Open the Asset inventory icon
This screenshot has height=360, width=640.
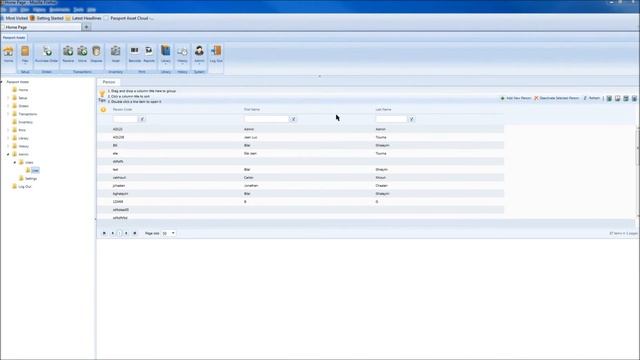(x=116, y=54)
